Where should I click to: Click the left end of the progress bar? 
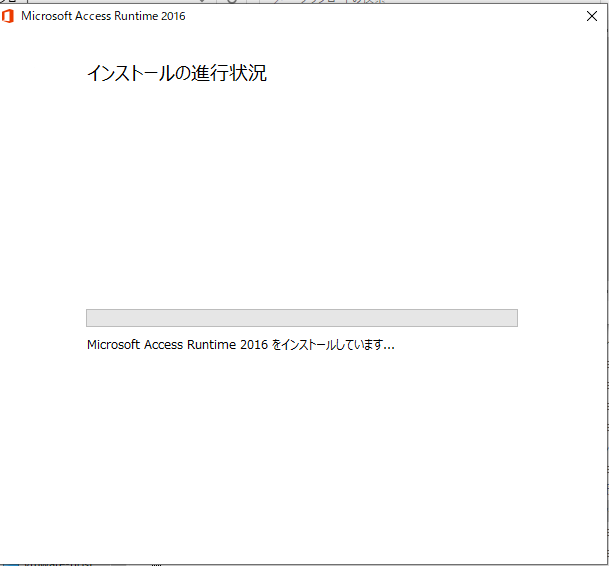[x=92, y=318]
